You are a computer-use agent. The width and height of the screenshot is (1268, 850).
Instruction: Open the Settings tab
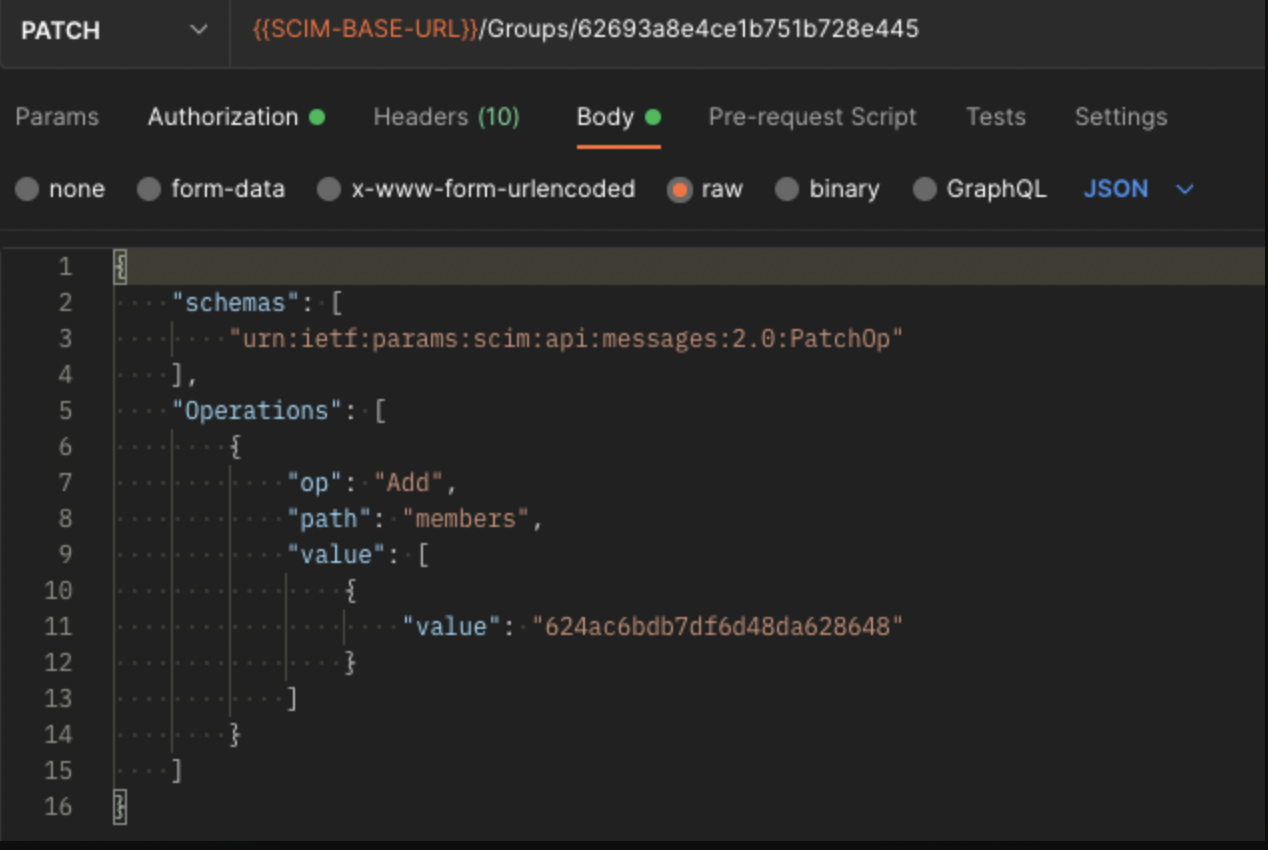click(1120, 117)
